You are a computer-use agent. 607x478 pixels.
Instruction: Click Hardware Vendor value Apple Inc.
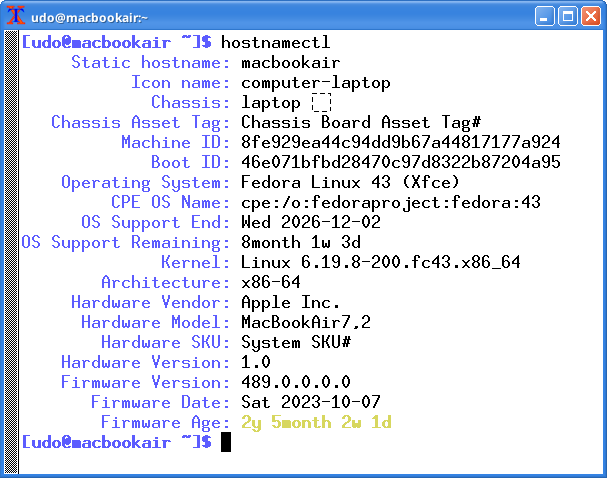(x=290, y=303)
